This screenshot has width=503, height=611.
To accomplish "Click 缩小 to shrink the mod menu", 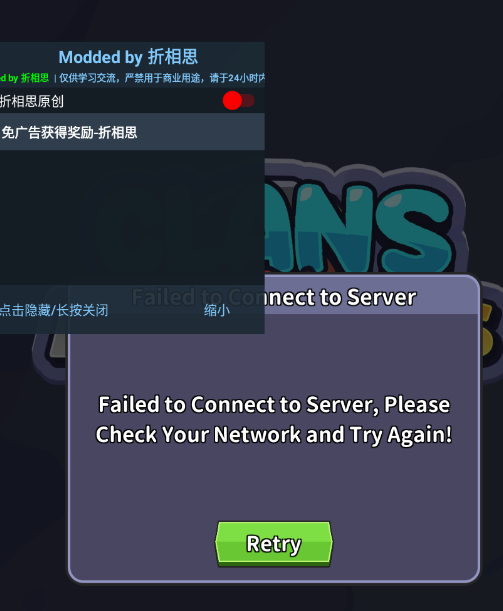I will [217, 311].
